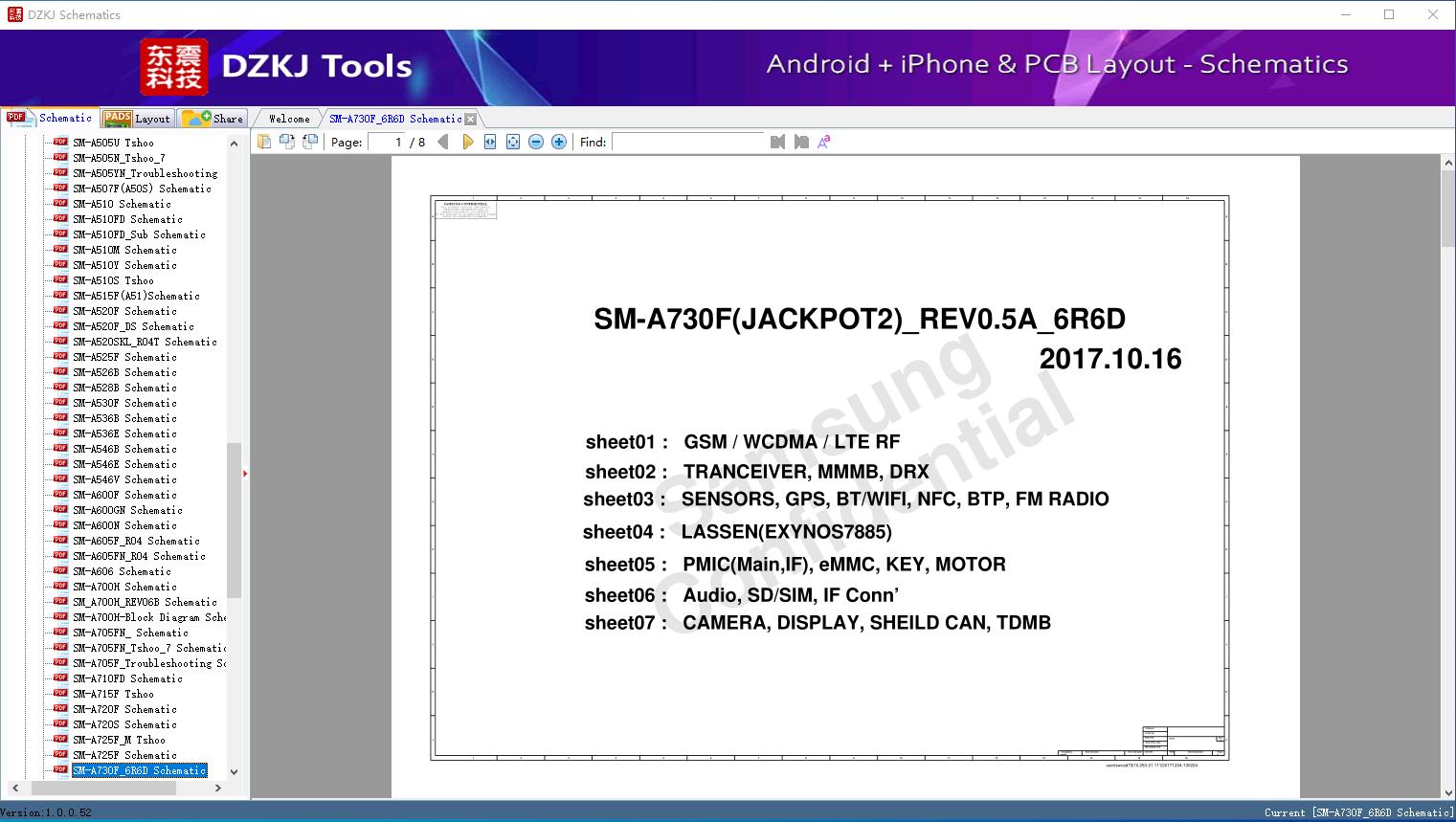Select SM-A710FD Schematic
This screenshot has height=822, width=1456.
coord(128,678)
